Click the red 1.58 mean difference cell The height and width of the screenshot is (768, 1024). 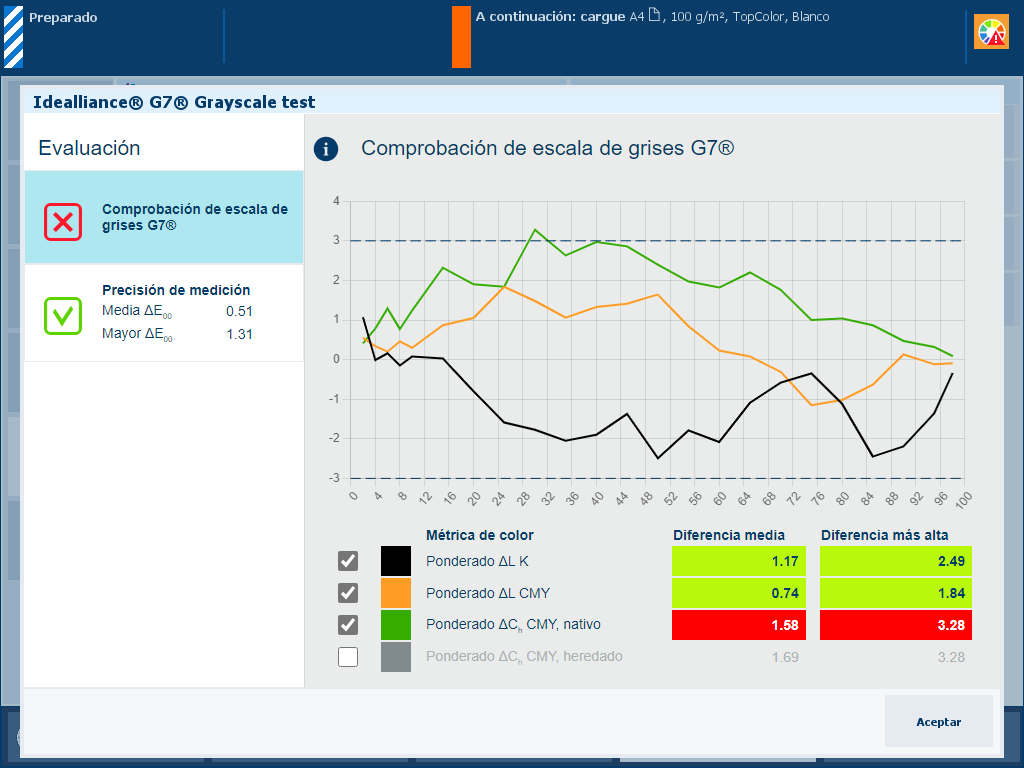point(739,625)
